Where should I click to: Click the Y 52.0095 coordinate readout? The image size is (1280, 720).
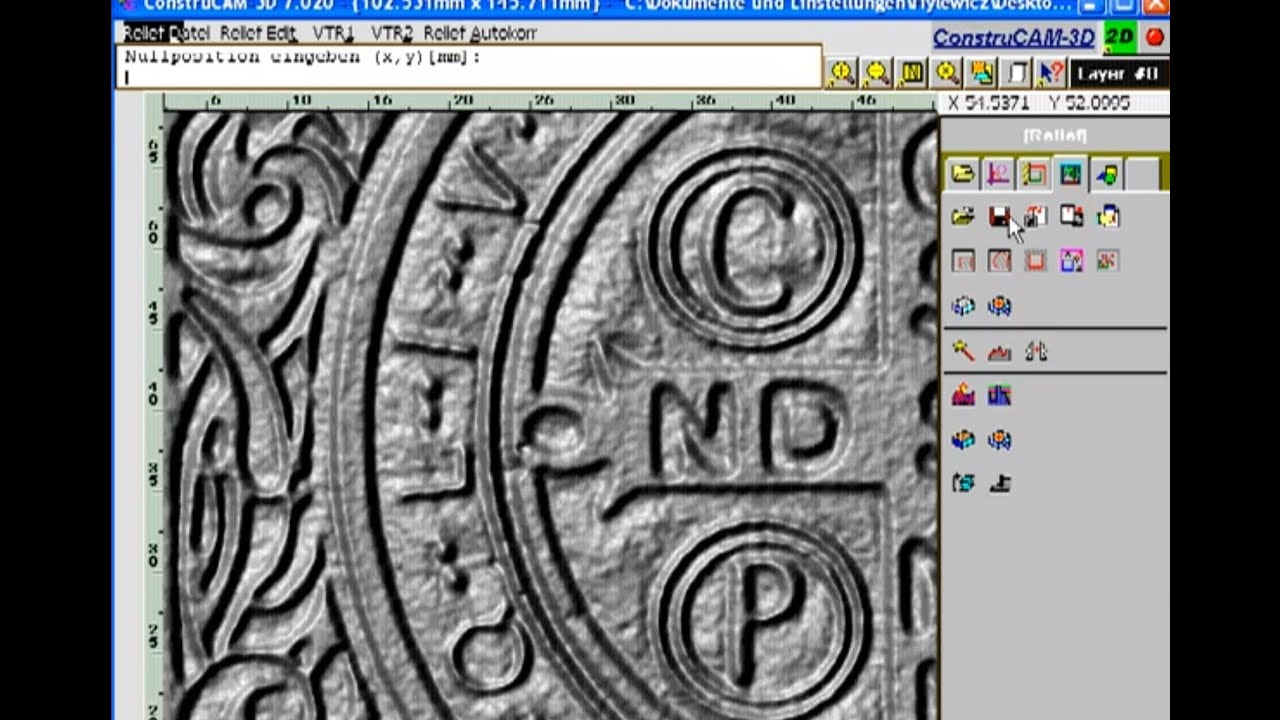coord(1090,103)
